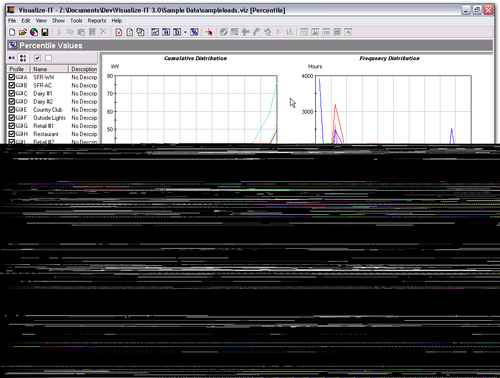Viewport: 500px width, 378px height.
Task: Click the Percentile Values panel header
Action: [250, 45]
